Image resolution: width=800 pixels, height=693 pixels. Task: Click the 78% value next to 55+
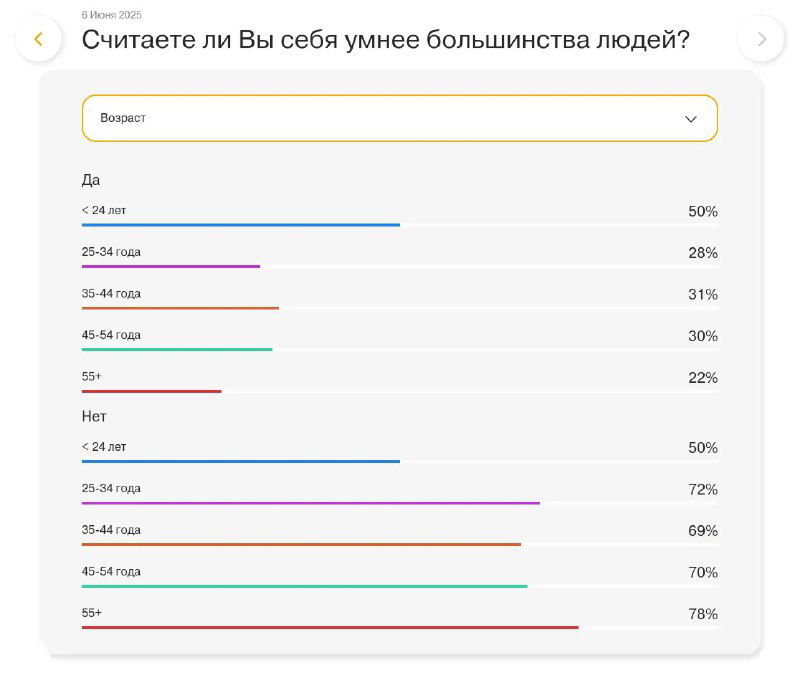(x=704, y=612)
